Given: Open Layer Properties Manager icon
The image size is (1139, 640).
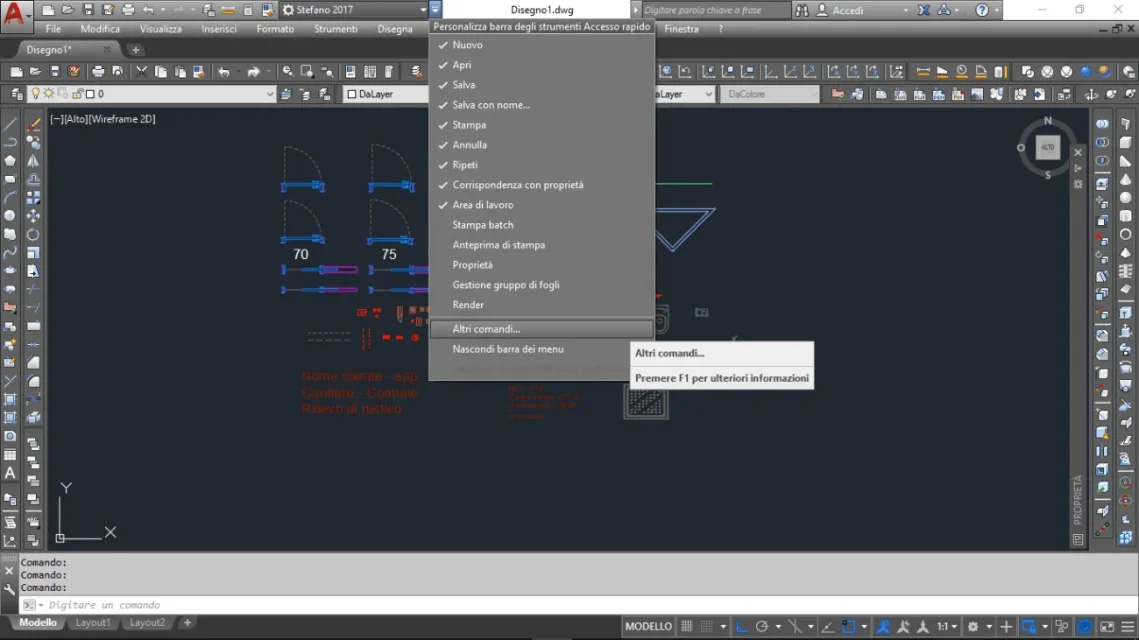Looking at the screenshot, I should point(16,94).
